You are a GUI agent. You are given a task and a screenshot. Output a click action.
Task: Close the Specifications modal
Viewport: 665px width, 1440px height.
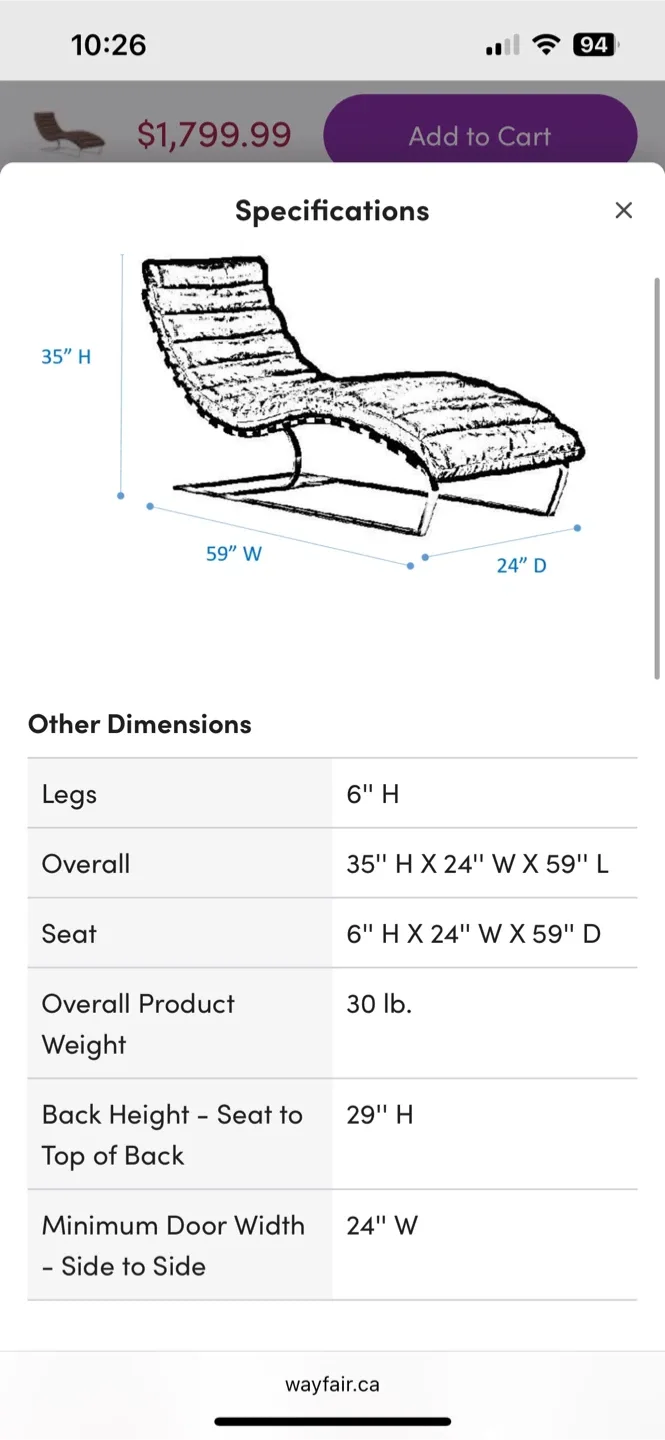point(624,210)
